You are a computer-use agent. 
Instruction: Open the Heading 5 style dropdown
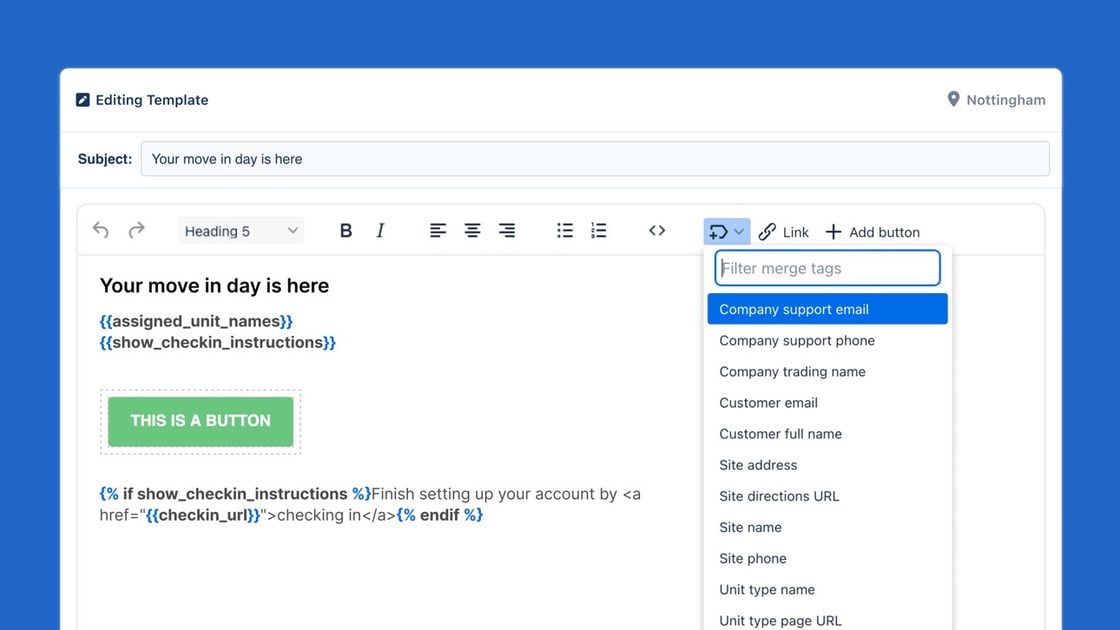point(241,231)
